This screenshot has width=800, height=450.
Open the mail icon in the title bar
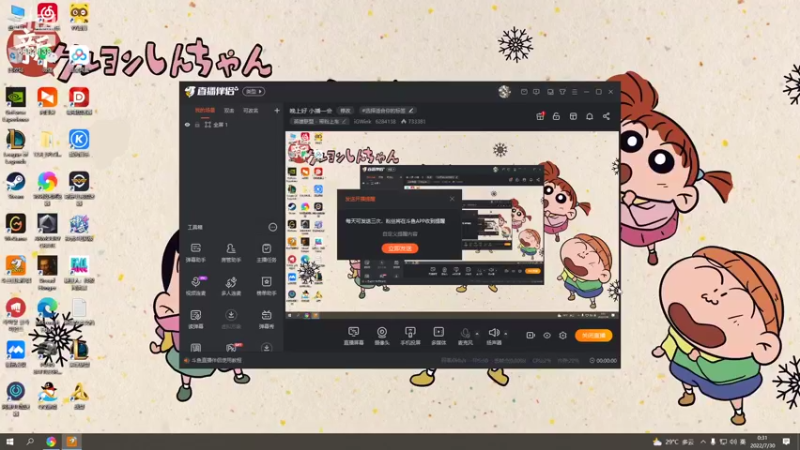point(524,92)
